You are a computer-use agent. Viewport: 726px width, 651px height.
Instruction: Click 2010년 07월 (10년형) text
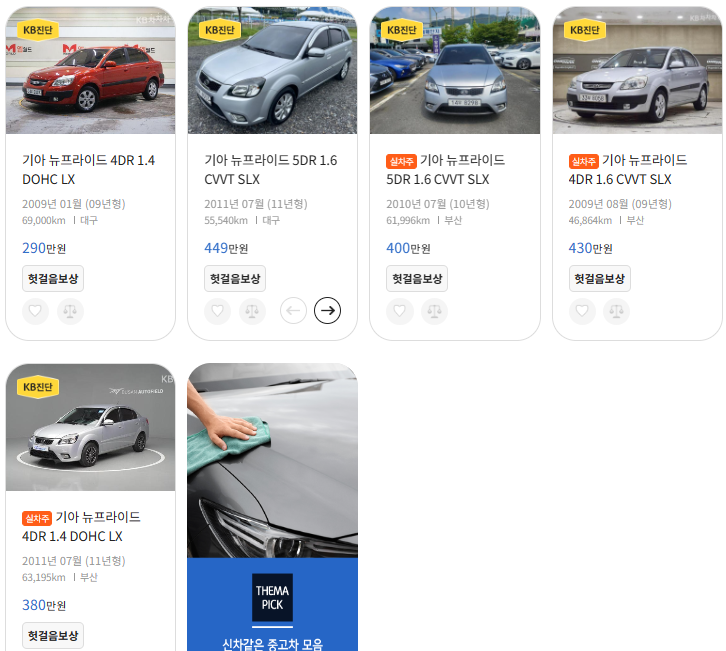click(x=438, y=204)
